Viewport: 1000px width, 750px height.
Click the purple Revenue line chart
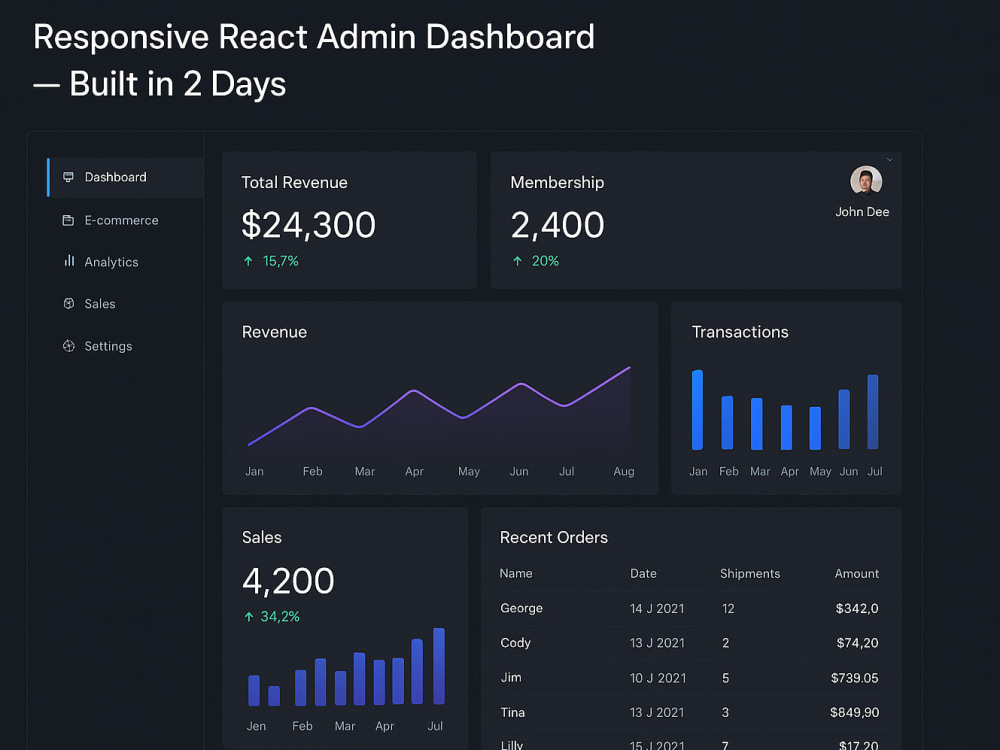pyautogui.click(x=439, y=406)
